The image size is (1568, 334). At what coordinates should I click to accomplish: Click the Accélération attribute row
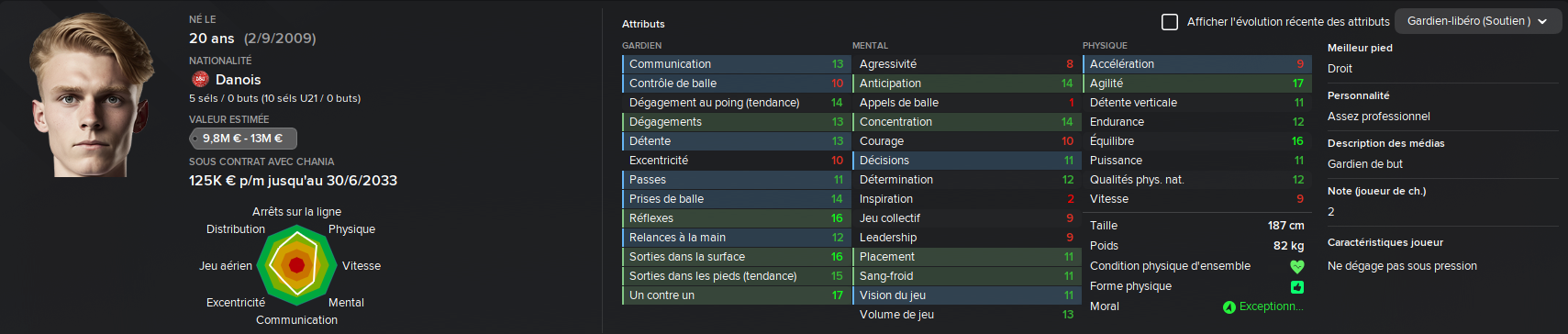click(1195, 64)
